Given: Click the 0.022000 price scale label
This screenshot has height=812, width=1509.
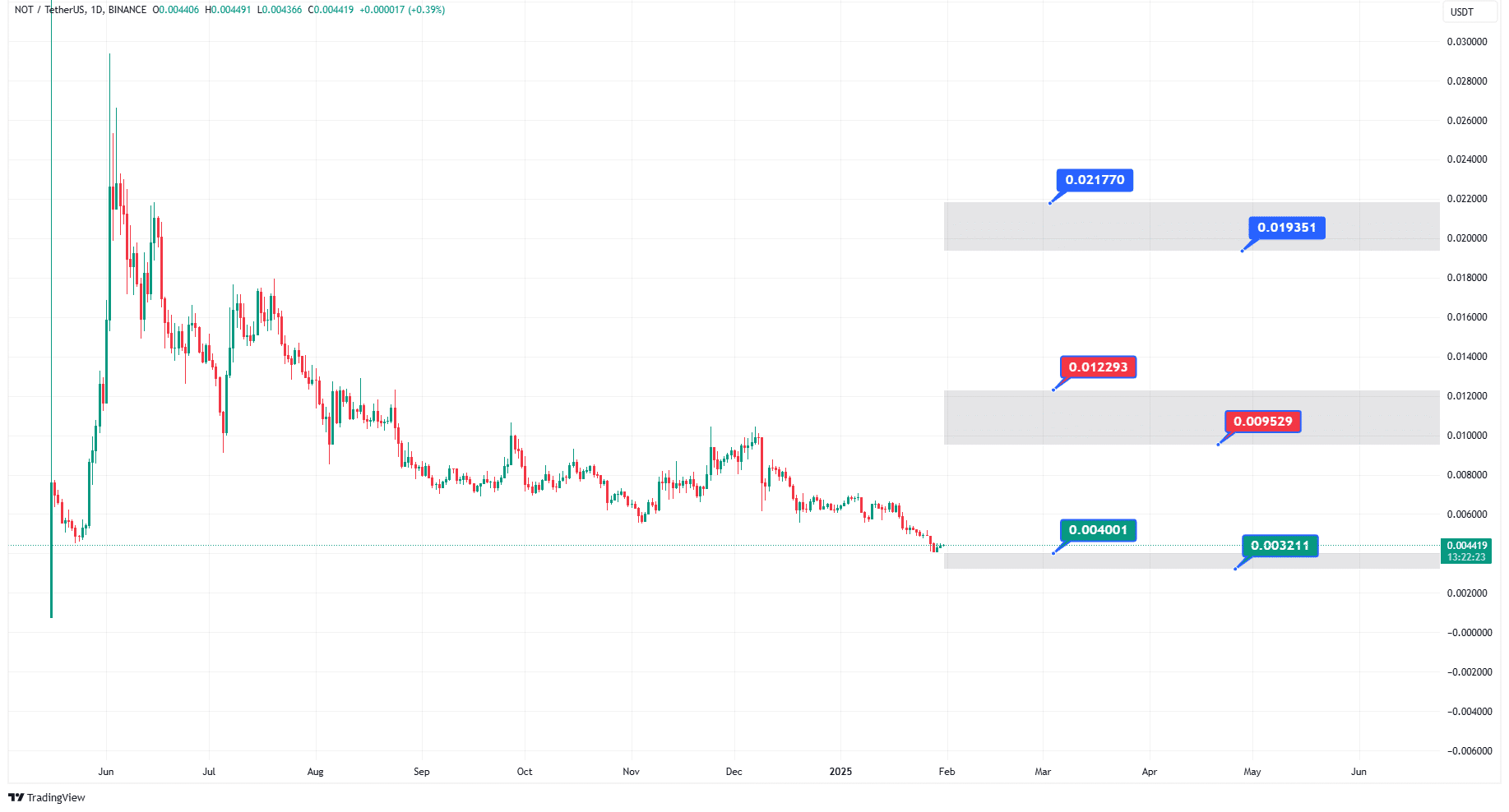Looking at the screenshot, I should [x=1467, y=199].
